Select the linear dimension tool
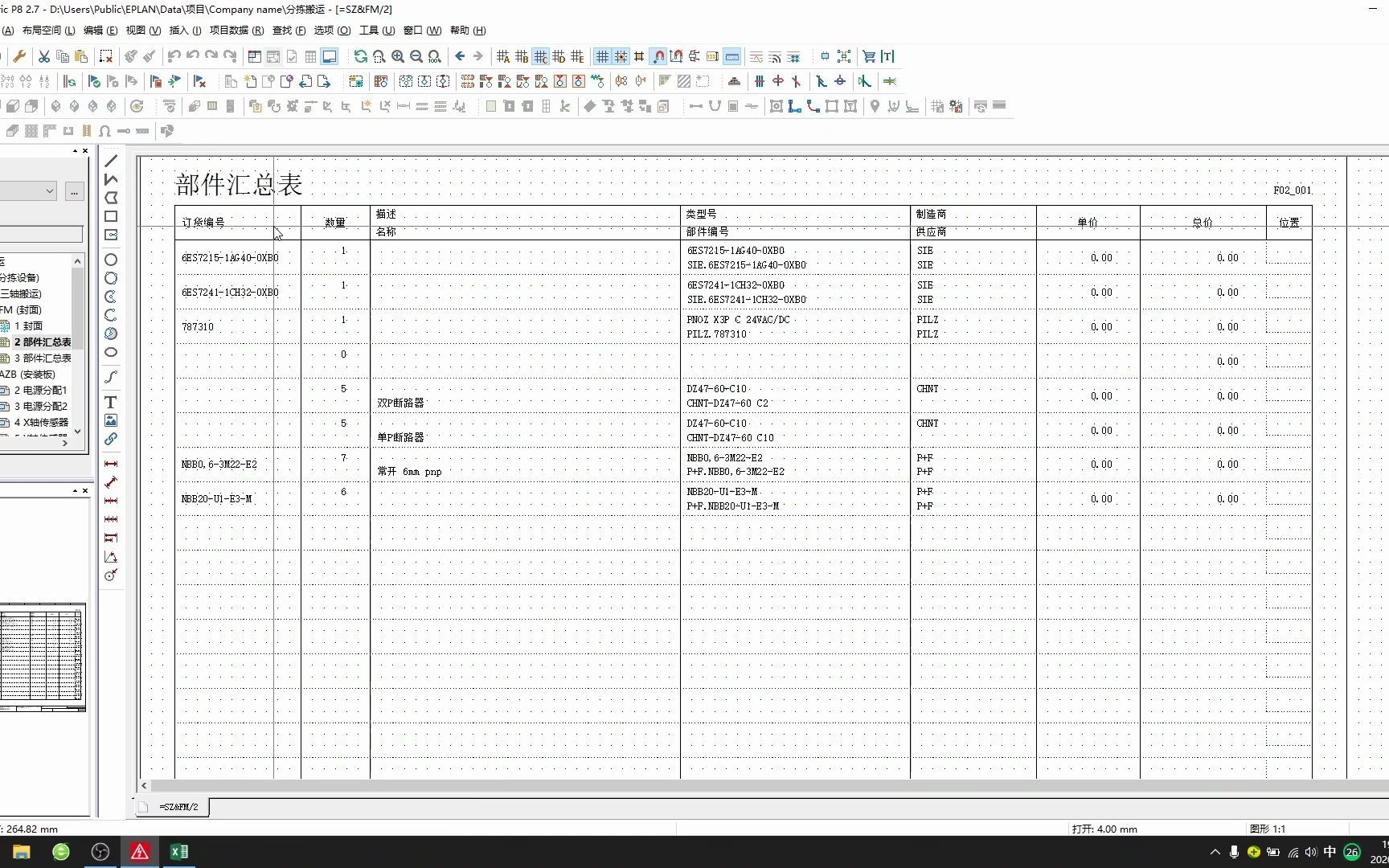This screenshot has width=1389, height=868. (x=111, y=464)
